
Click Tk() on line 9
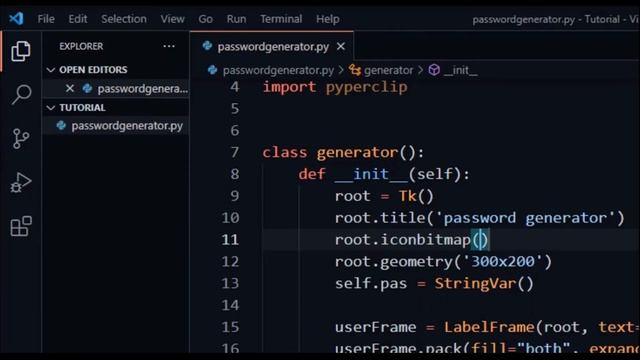416,196
